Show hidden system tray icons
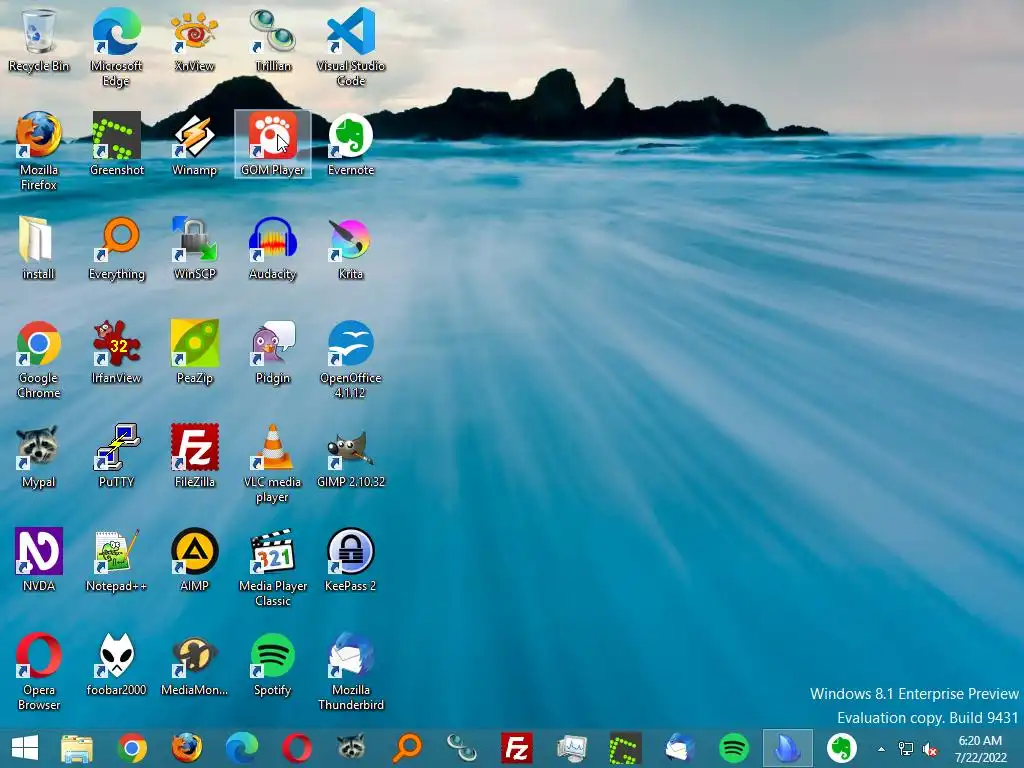The width and height of the screenshot is (1024, 768). (881, 749)
